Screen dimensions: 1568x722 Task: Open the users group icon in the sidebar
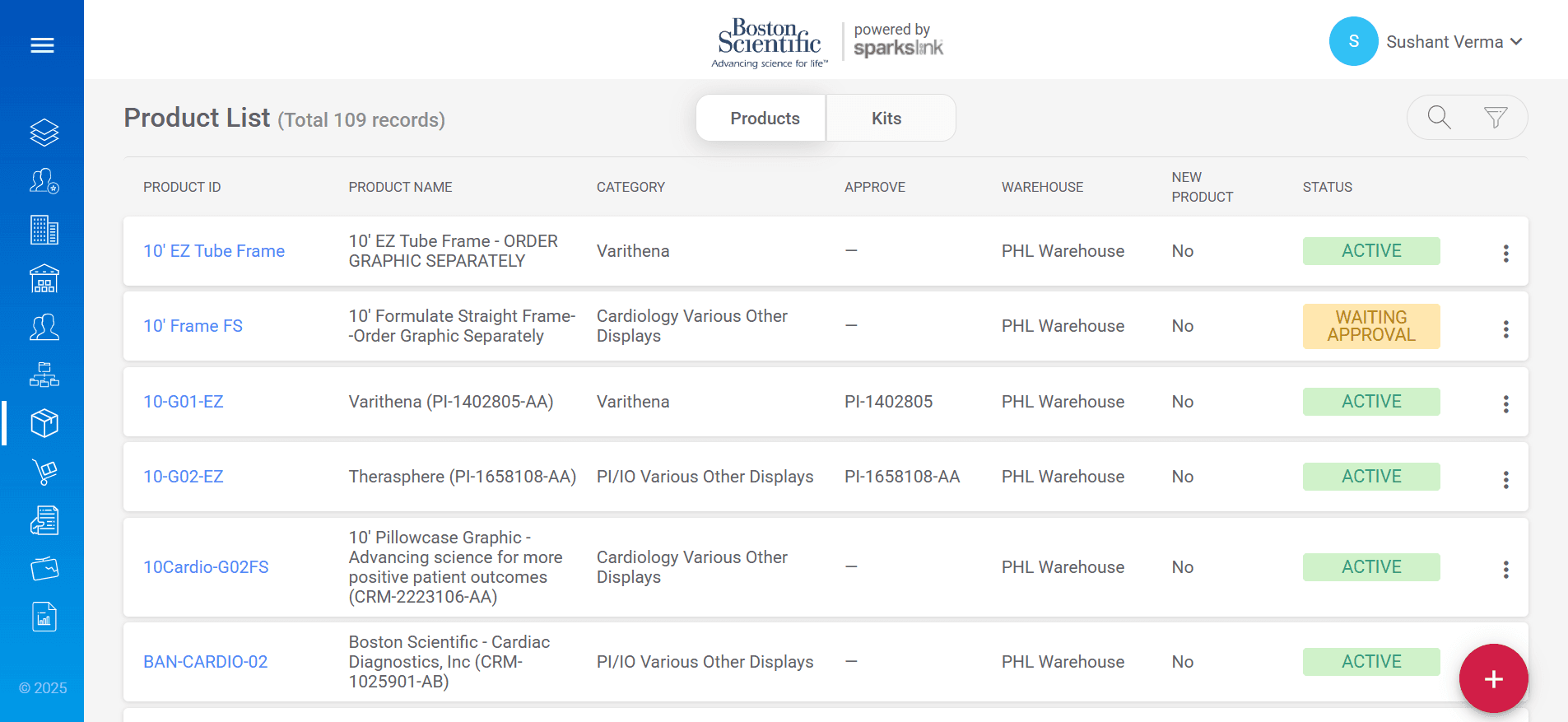click(x=44, y=327)
